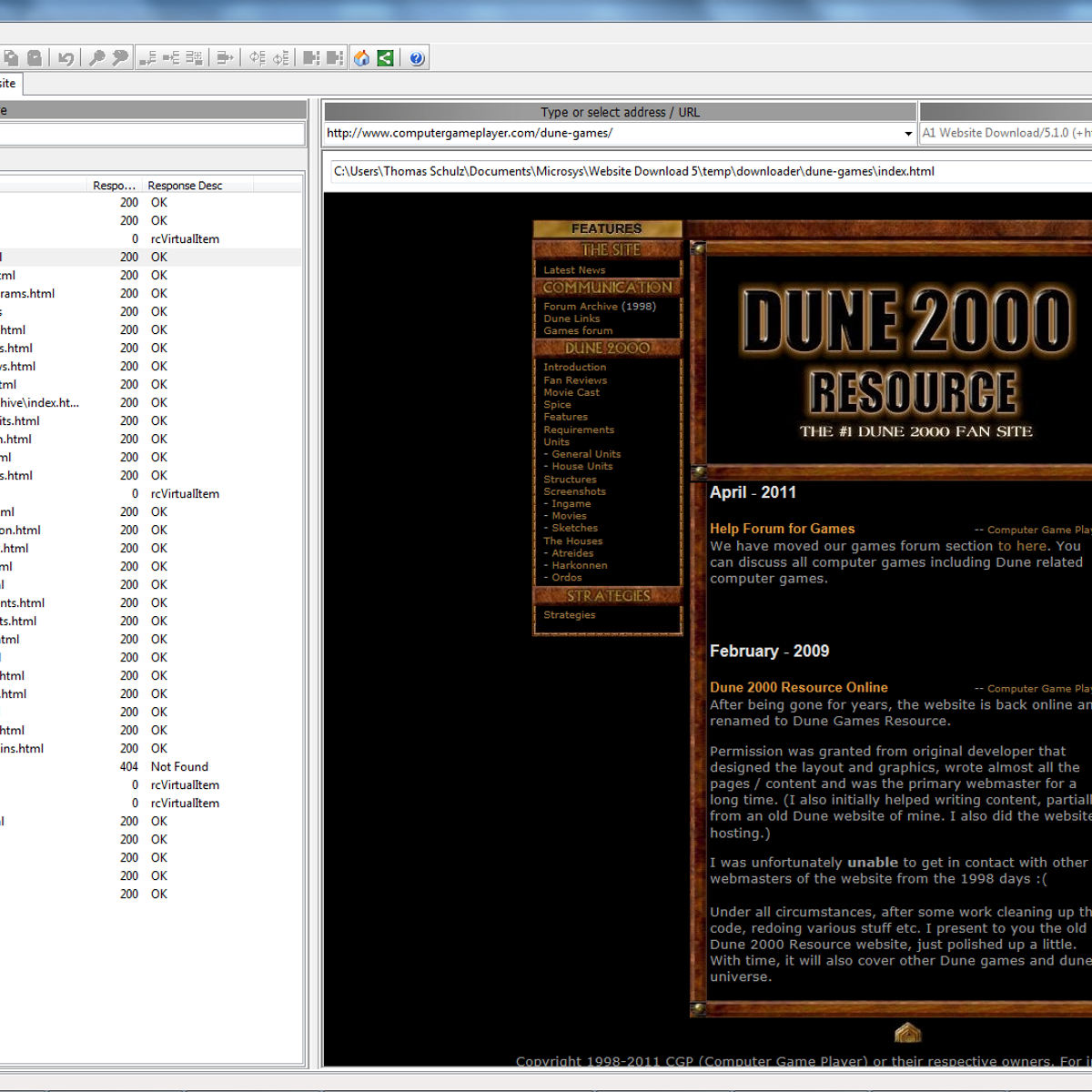The width and height of the screenshot is (1092, 1092).
Task: Click the list icon with right arrow
Action: 226,58
